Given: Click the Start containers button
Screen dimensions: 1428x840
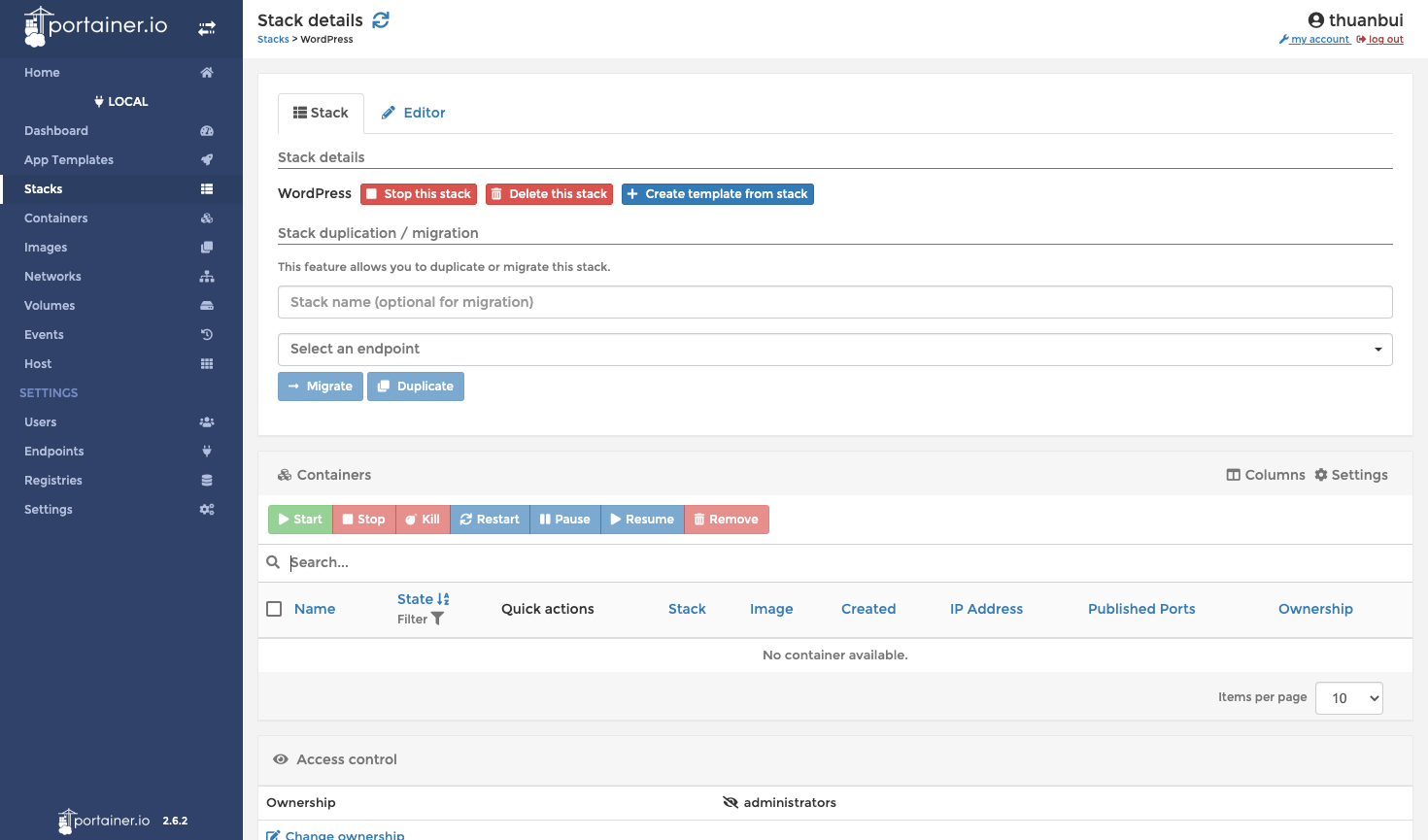Looking at the screenshot, I should click(x=300, y=520).
